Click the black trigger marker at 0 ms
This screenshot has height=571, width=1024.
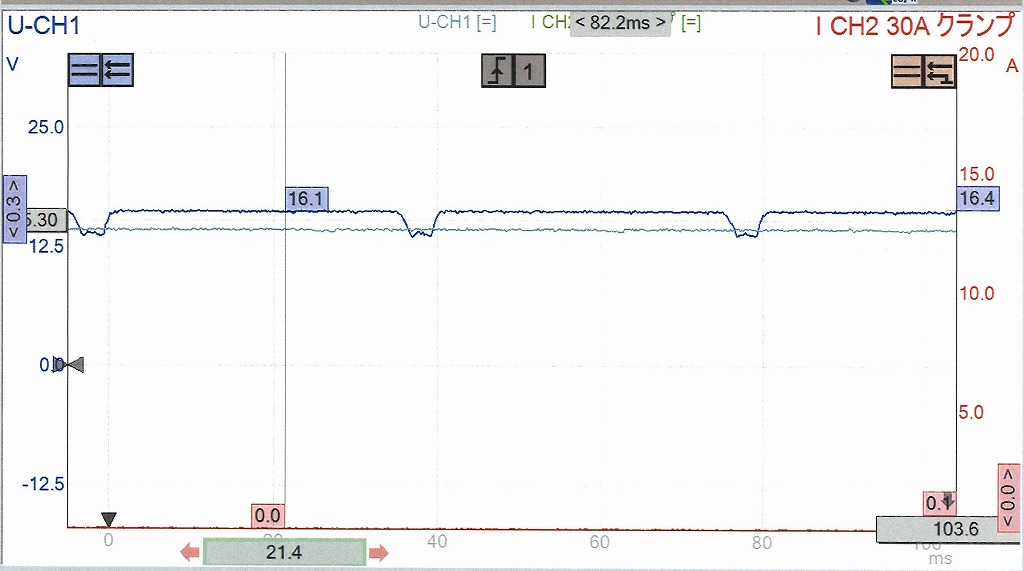tap(109, 519)
